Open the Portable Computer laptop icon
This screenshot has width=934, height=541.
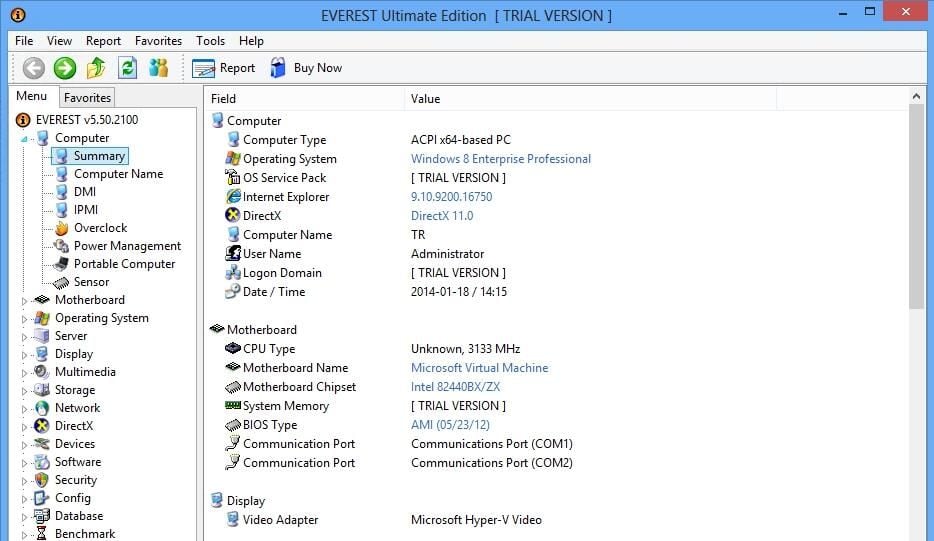click(x=61, y=264)
